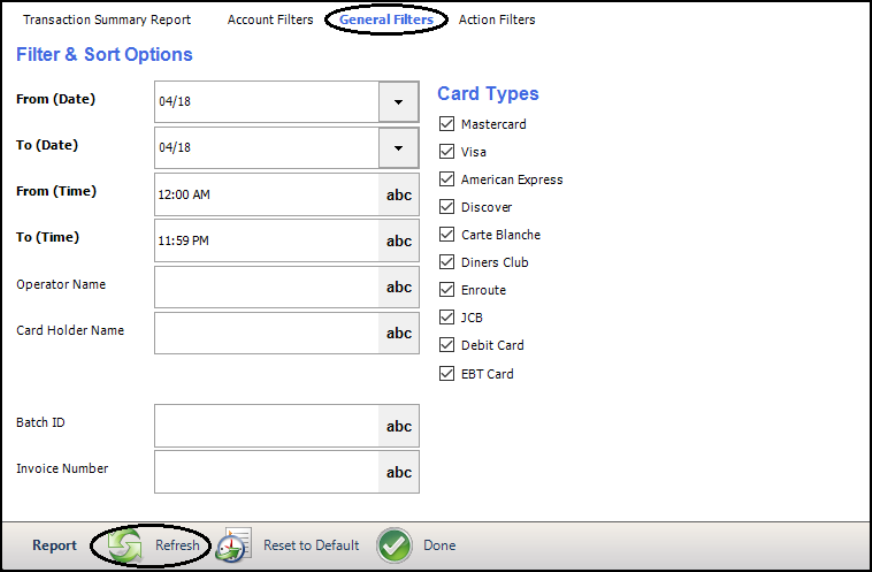
Task: Click the From (Time) field 12:00 AM
Action: [267, 195]
